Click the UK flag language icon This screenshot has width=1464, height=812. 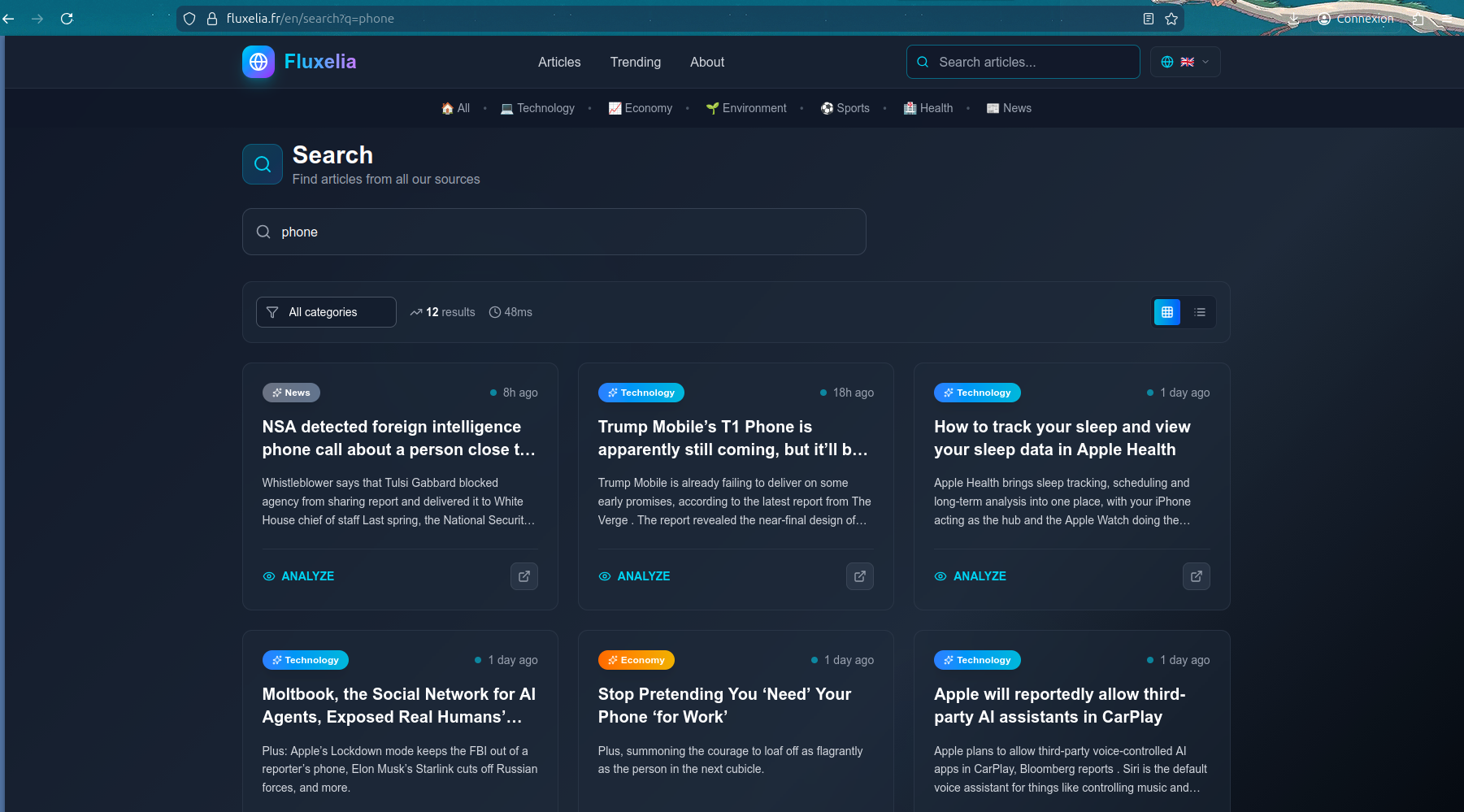(x=1188, y=62)
